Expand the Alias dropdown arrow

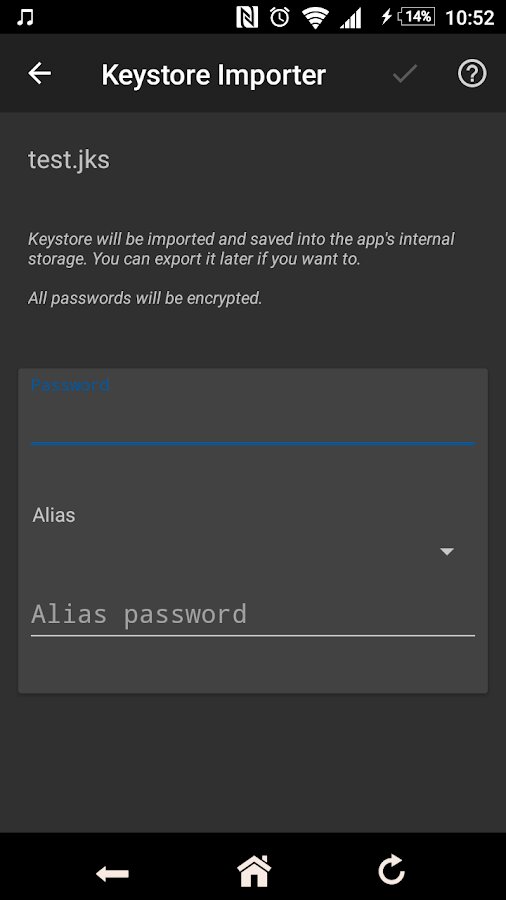pyautogui.click(x=446, y=552)
